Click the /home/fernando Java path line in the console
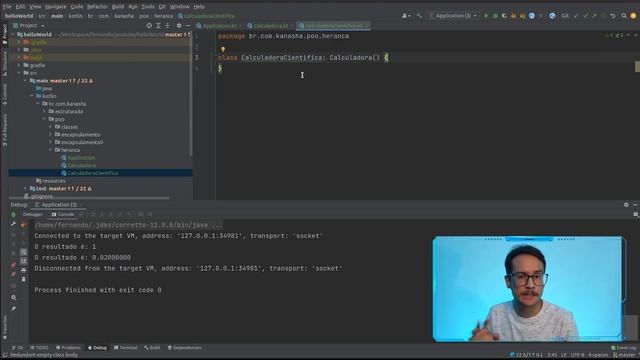The width and height of the screenshot is (640, 360). coord(129,225)
